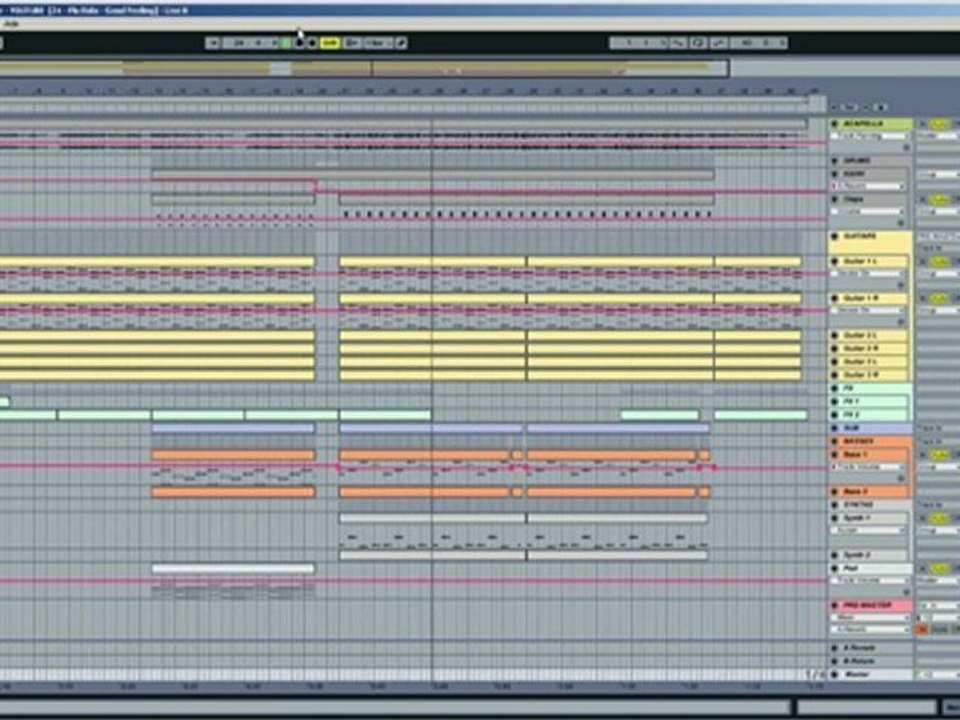This screenshot has height=720, width=960.
Task: Mute ACAPELLA with its yellow activator
Action: 940,124
